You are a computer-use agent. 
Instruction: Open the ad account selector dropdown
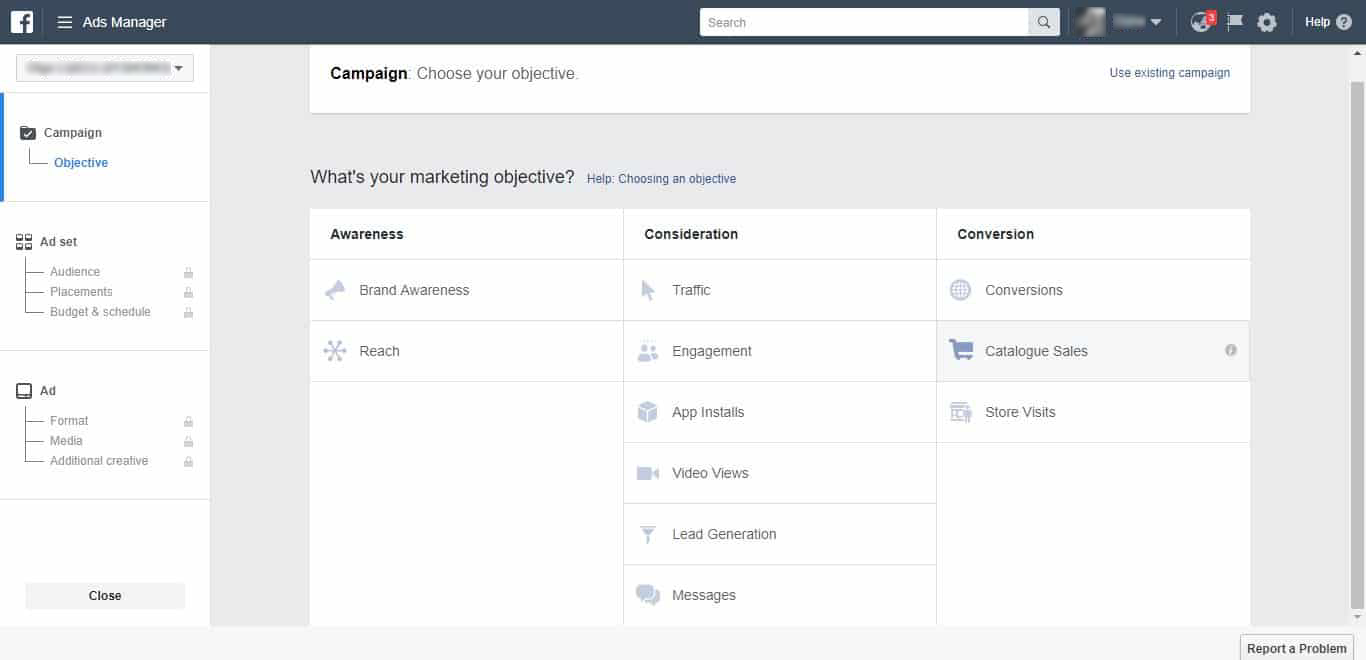[x=105, y=68]
